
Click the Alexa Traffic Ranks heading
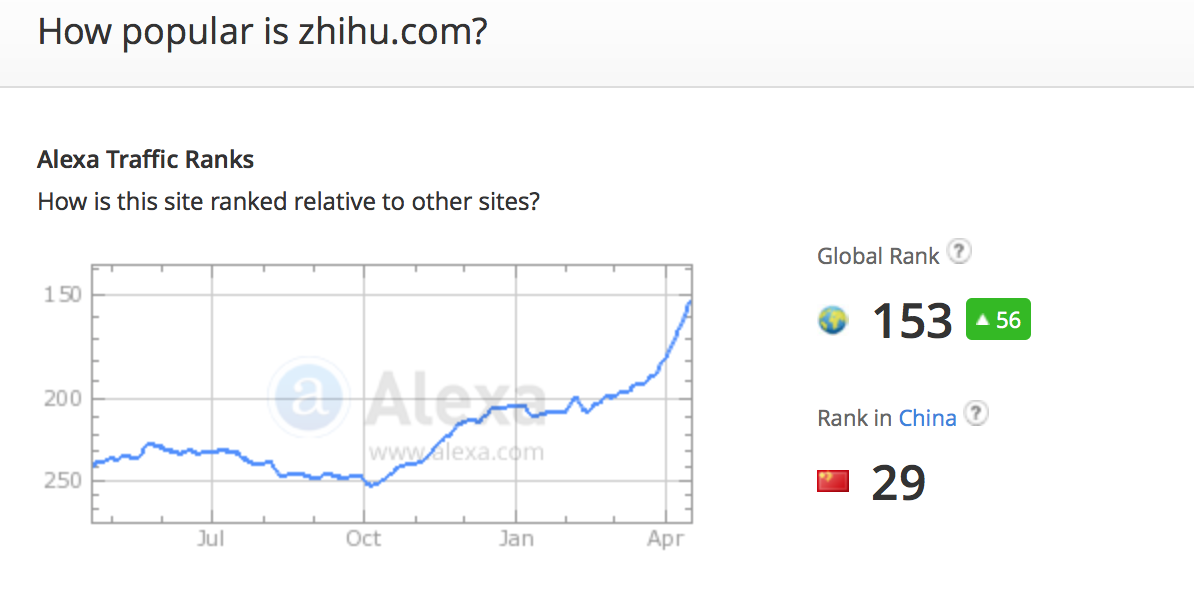[145, 161]
